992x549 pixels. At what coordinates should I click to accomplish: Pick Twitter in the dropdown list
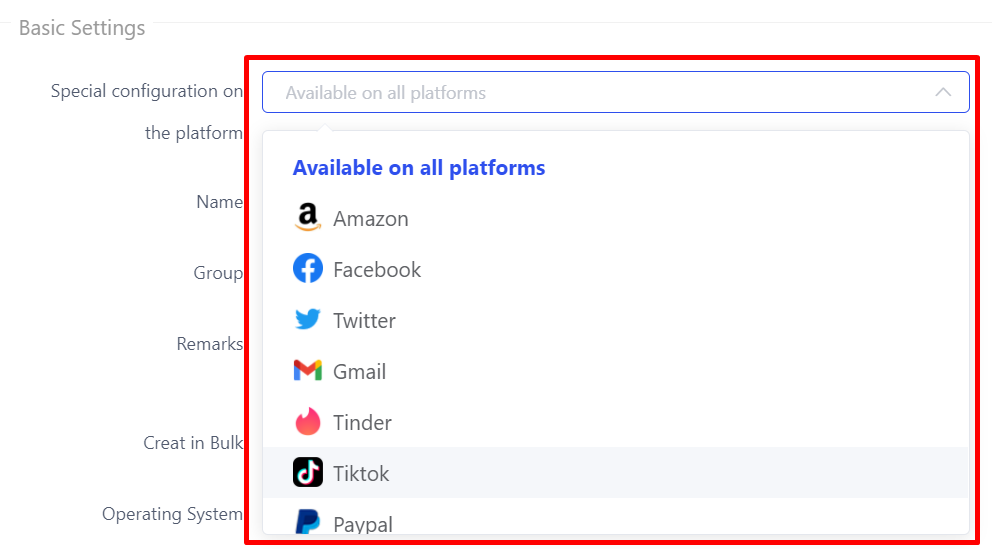click(616, 320)
